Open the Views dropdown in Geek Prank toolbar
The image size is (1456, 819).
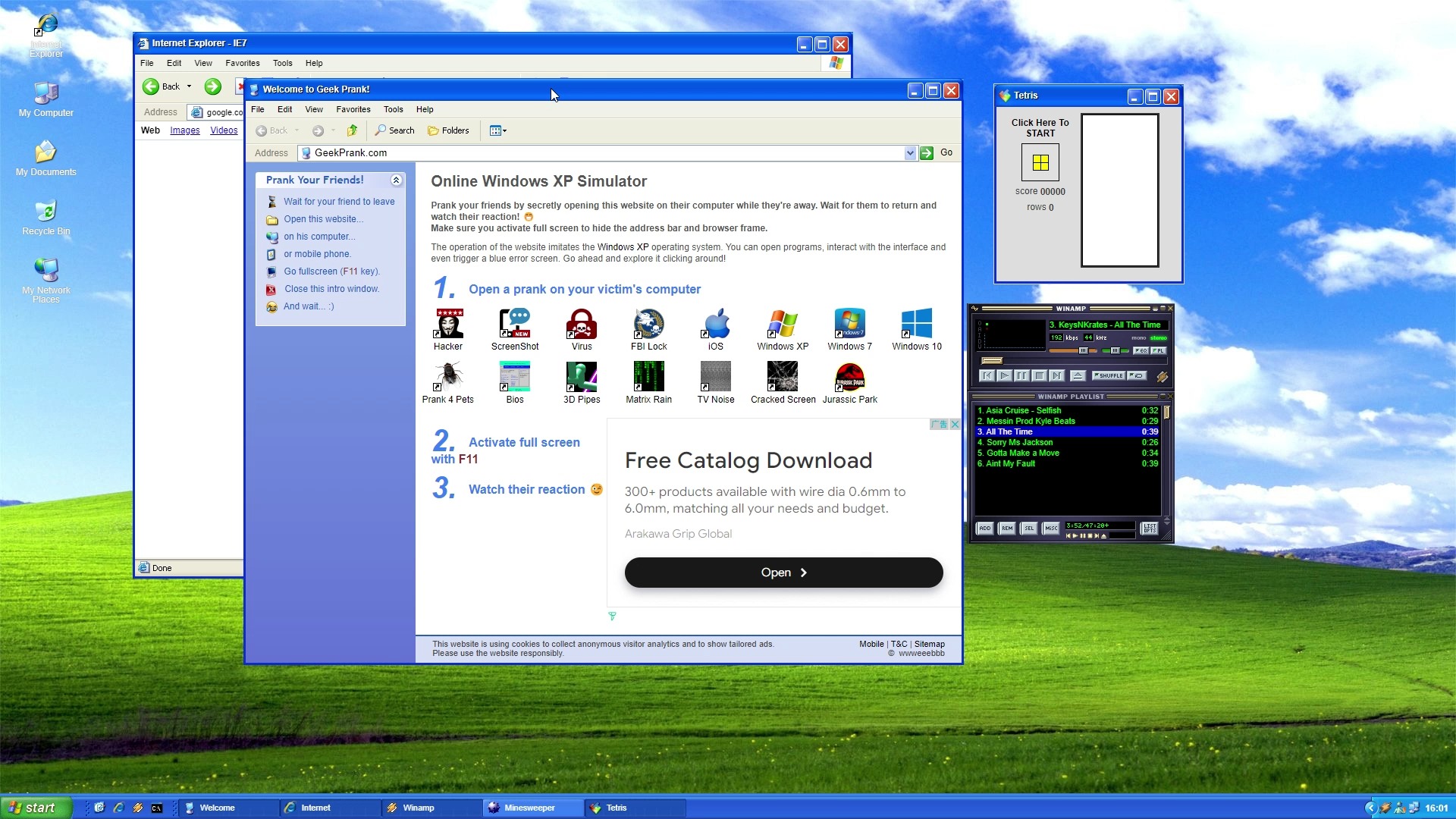(498, 130)
